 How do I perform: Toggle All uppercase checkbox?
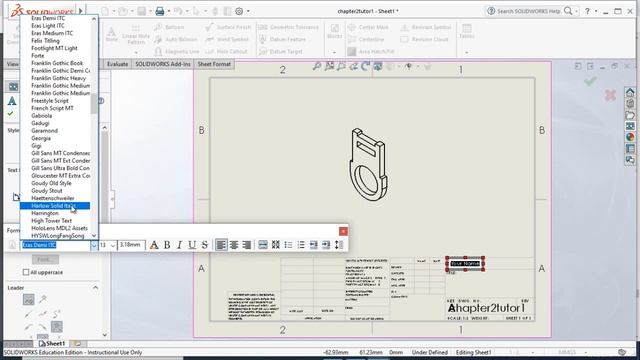click(x=26, y=272)
